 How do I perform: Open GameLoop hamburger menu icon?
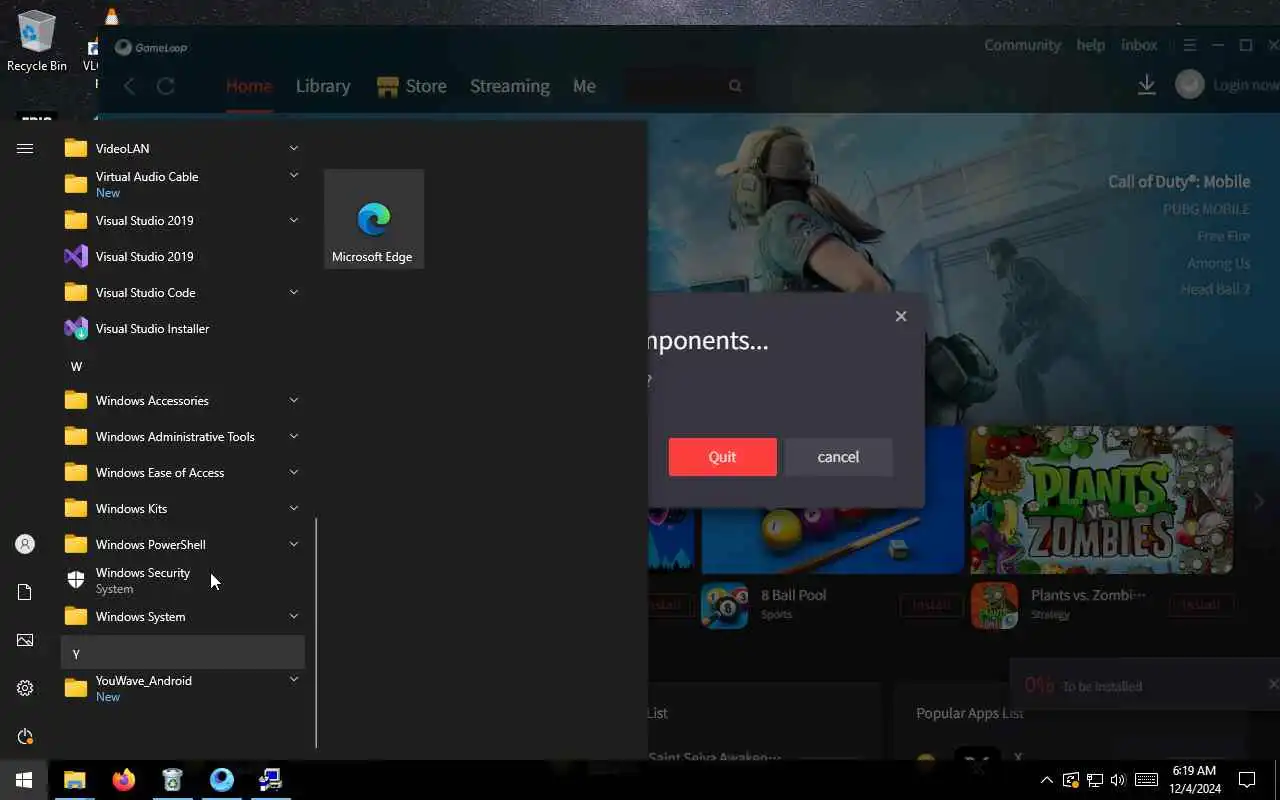[1189, 45]
